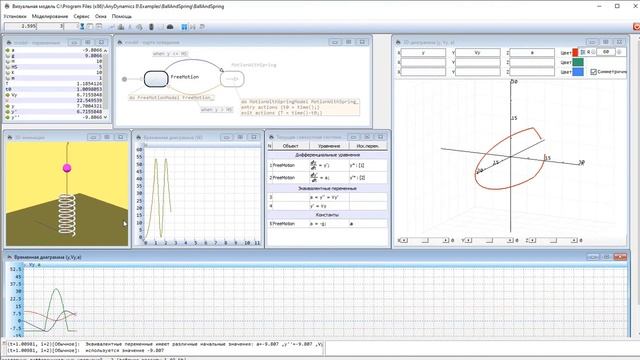The image size is (640, 360).
Task: Click the dark cloud-shaped icon in the toolbar
Action: (x=170, y=27)
